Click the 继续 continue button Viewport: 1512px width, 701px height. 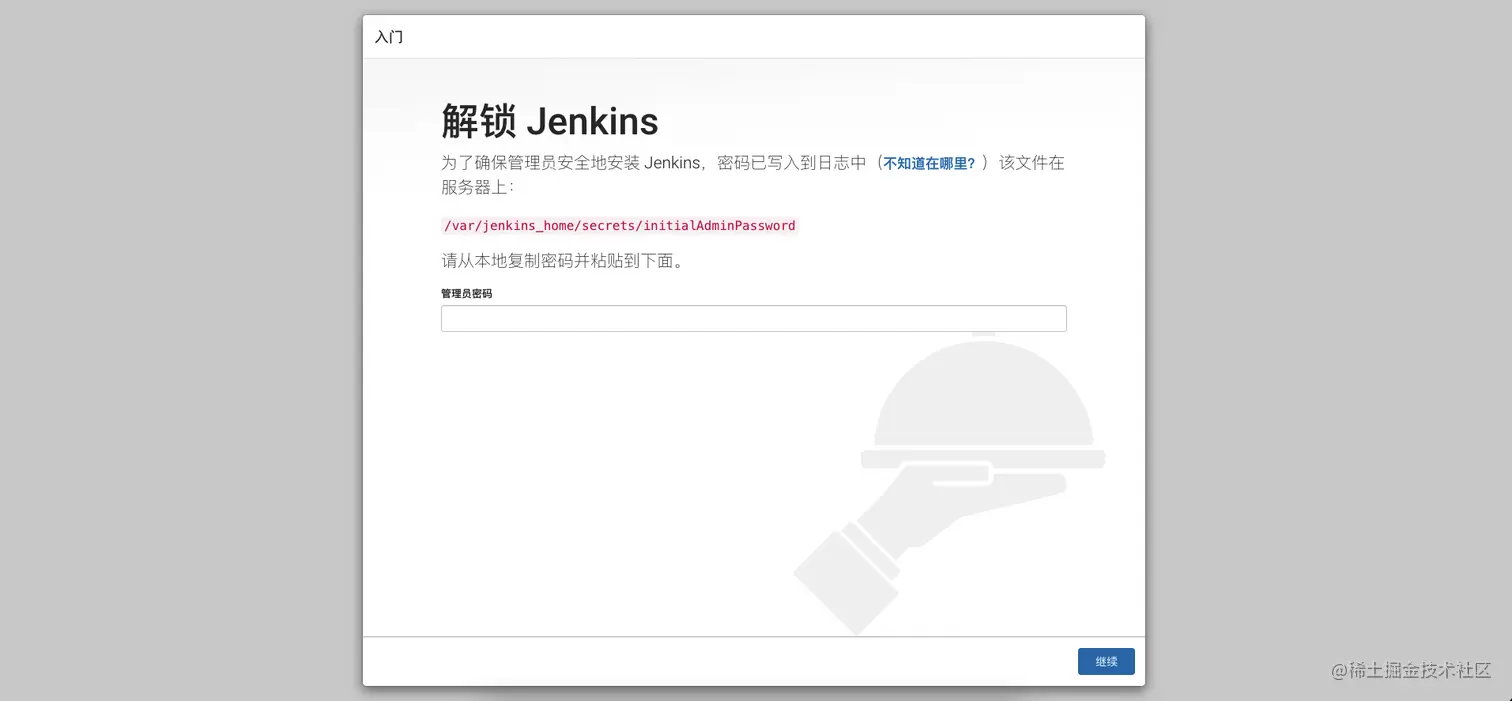pyautogui.click(x=1106, y=661)
